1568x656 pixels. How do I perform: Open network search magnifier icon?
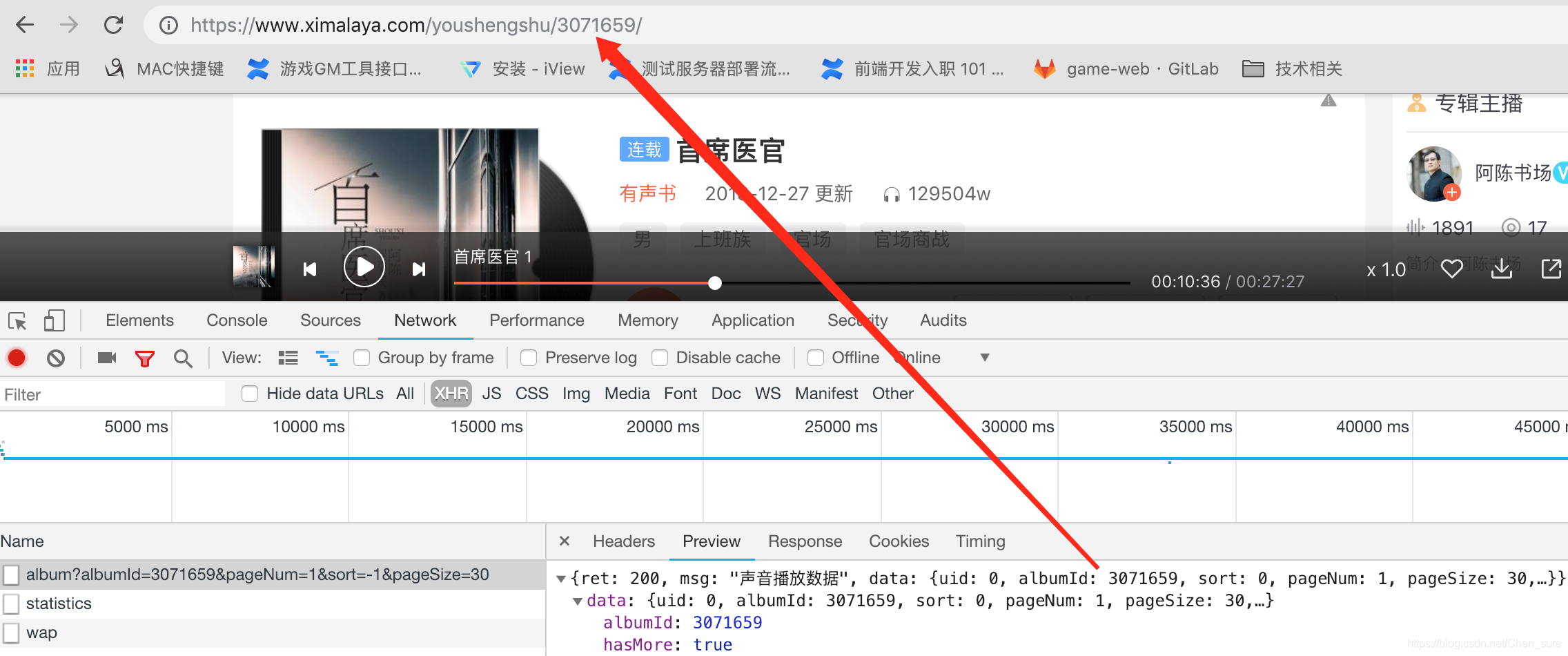pyautogui.click(x=183, y=358)
